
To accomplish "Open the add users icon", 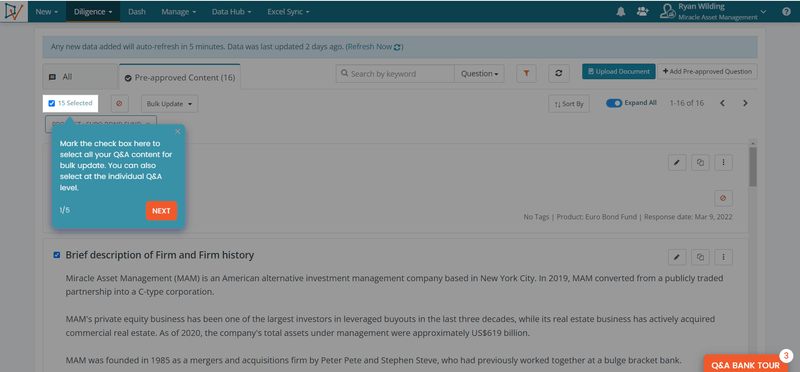I will click(642, 12).
